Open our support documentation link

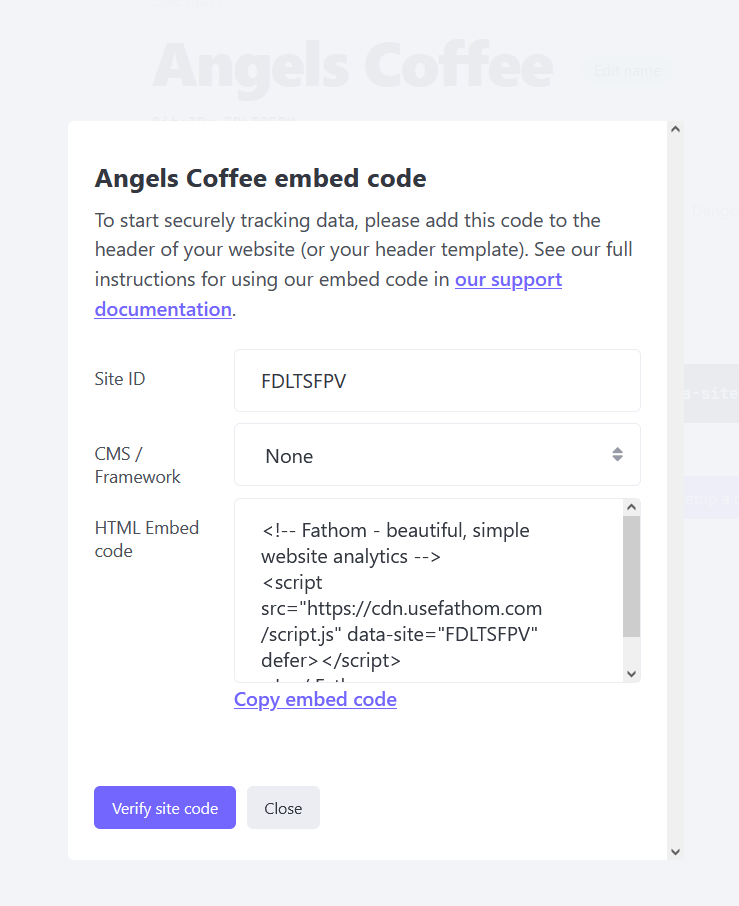click(x=508, y=279)
